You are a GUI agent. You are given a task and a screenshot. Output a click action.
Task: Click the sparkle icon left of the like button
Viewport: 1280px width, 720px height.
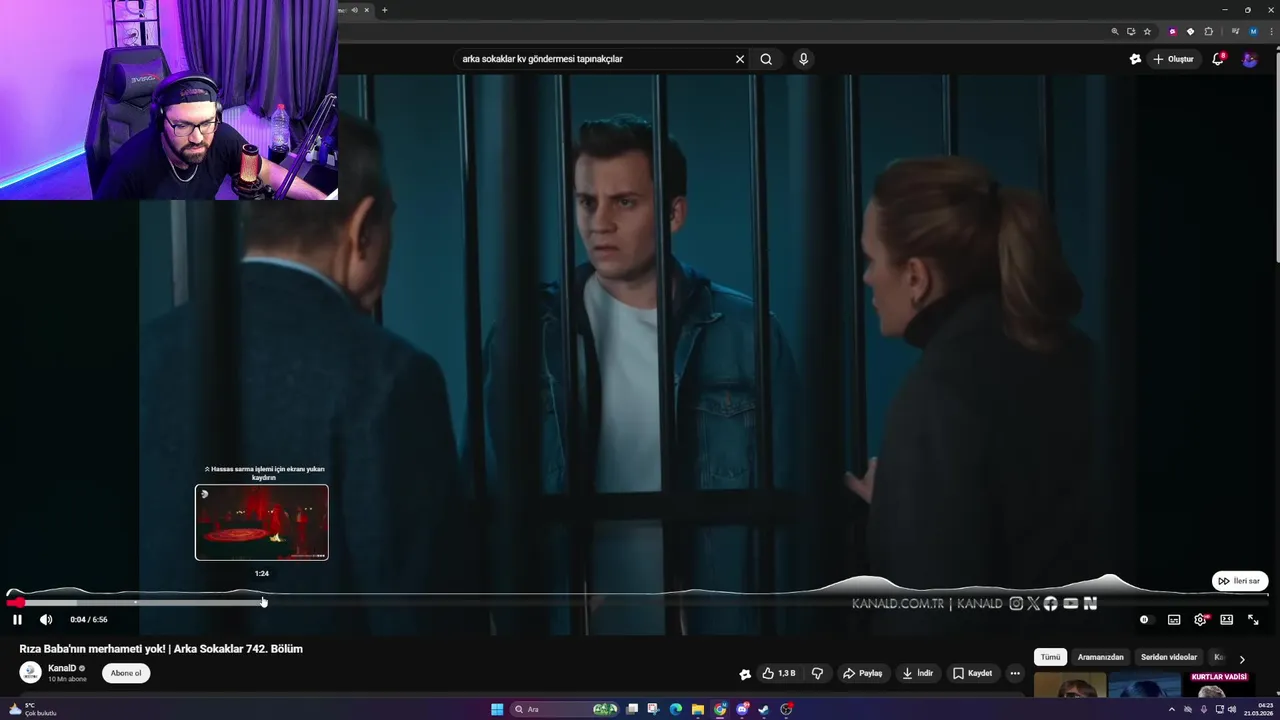coord(745,674)
